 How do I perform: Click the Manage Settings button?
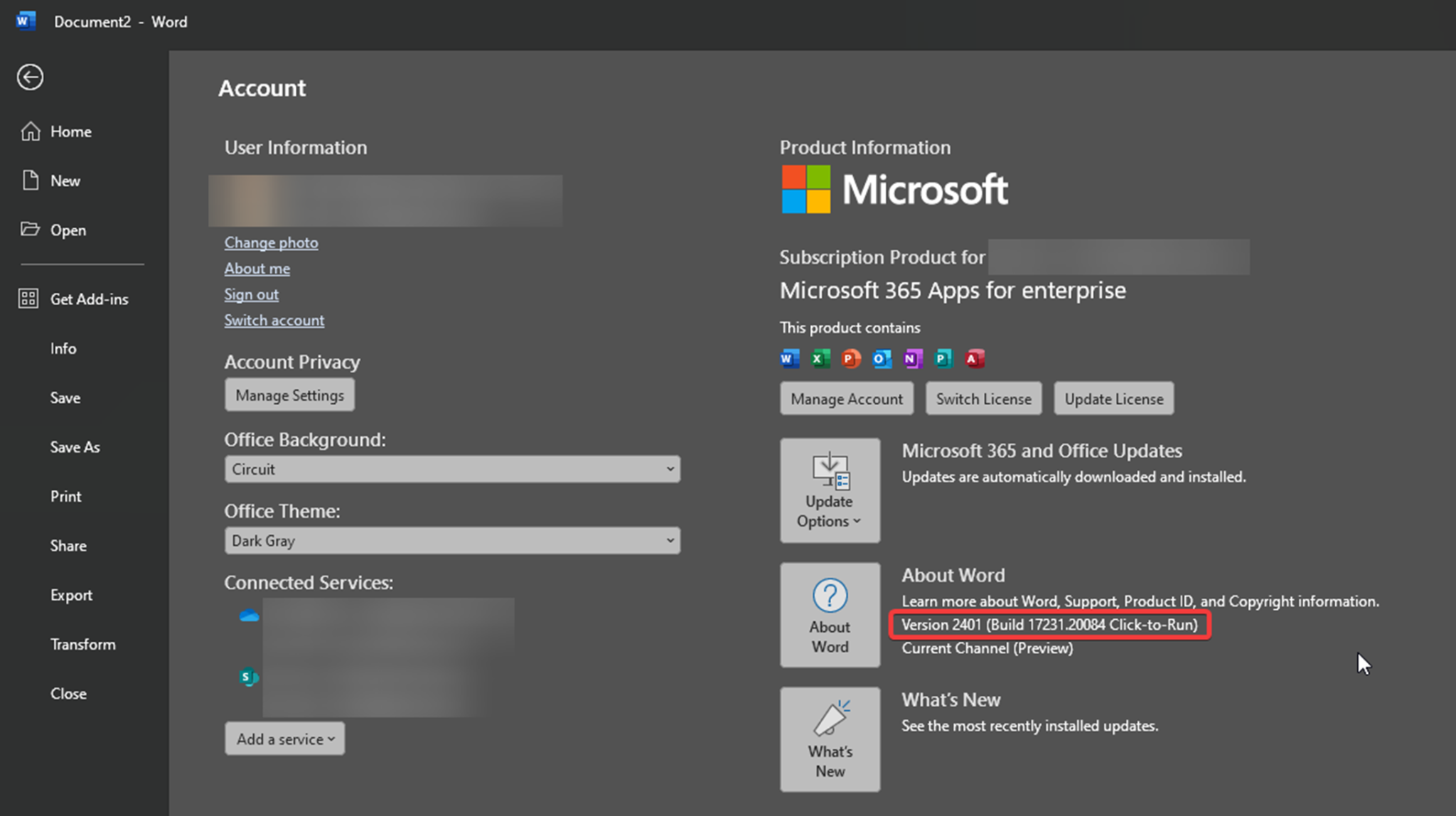[x=289, y=394]
